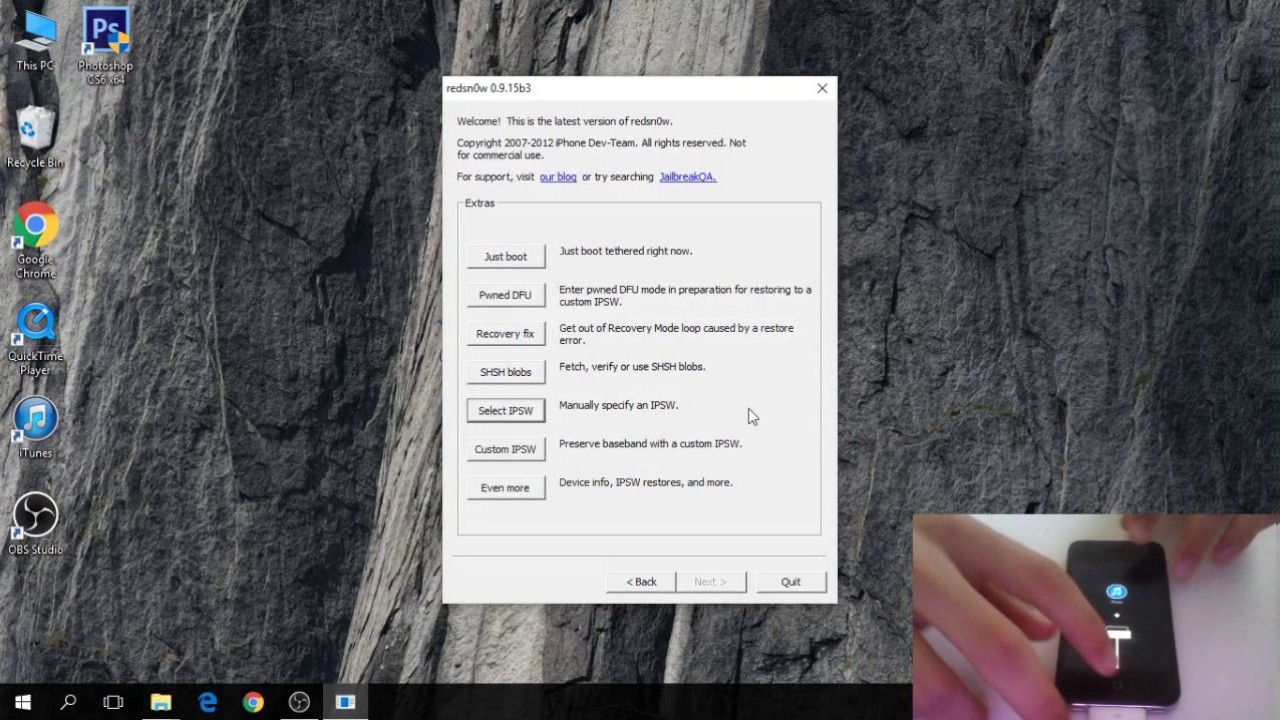Open the Even more extras
This screenshot has height=720, width=1280.
[505, 488]
